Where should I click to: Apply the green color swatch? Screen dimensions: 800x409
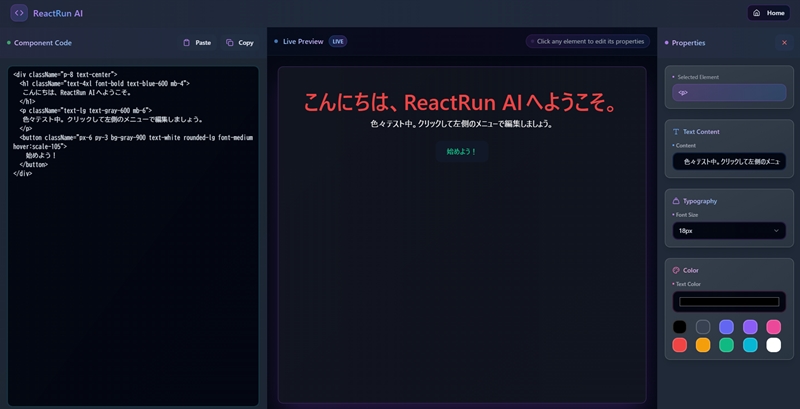click(726, 345)
